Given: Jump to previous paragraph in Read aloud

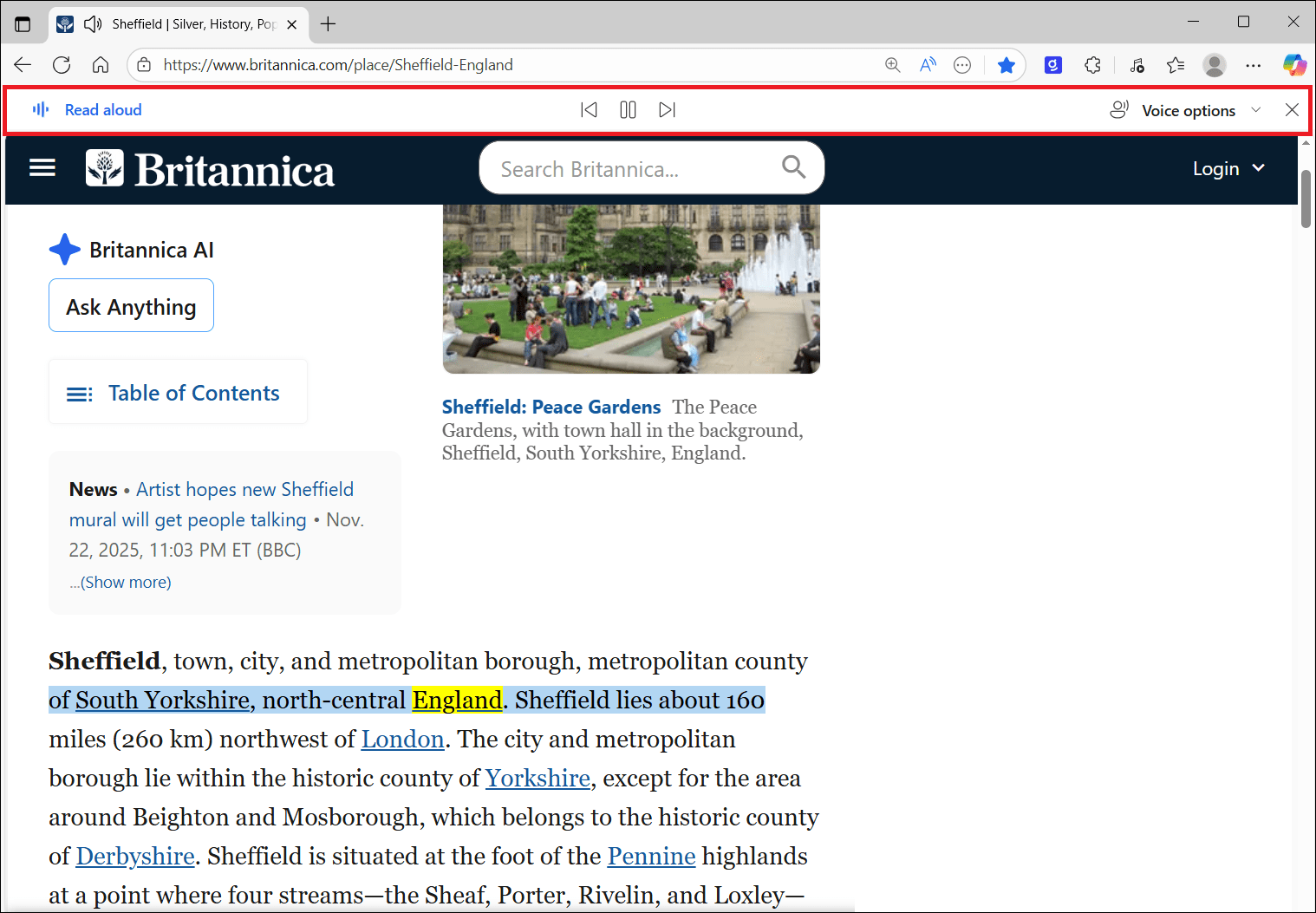Looking at the screenshot, I should pyautogui.click(x=589, y=109).
